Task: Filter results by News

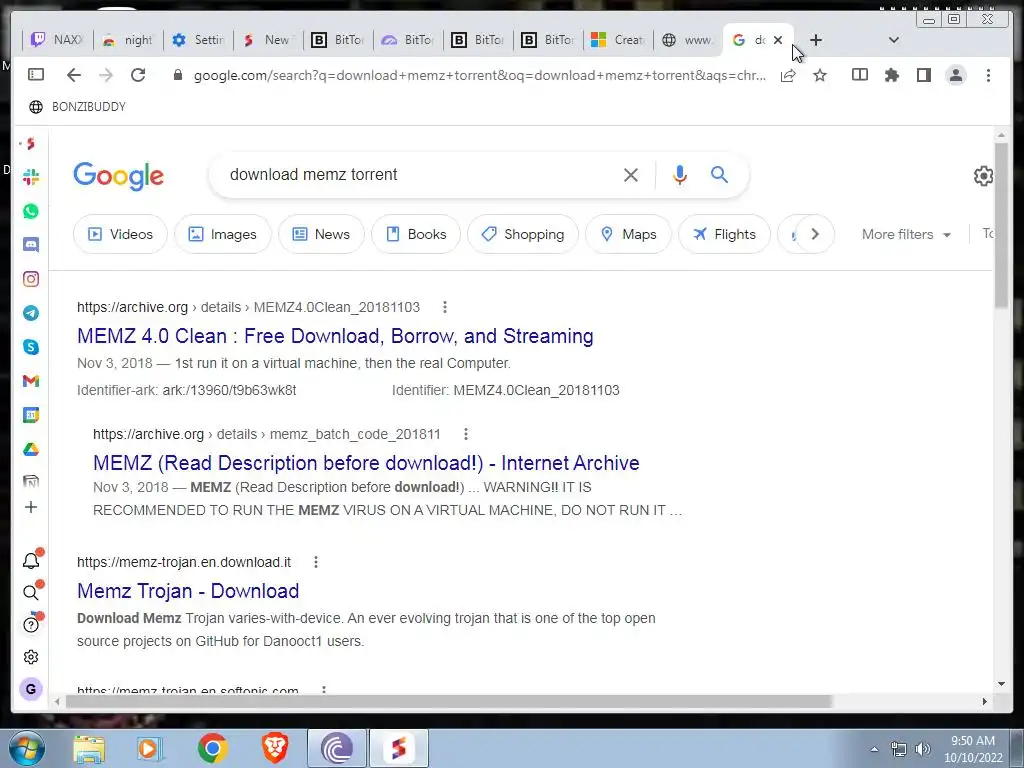Action: coord(321,234)
